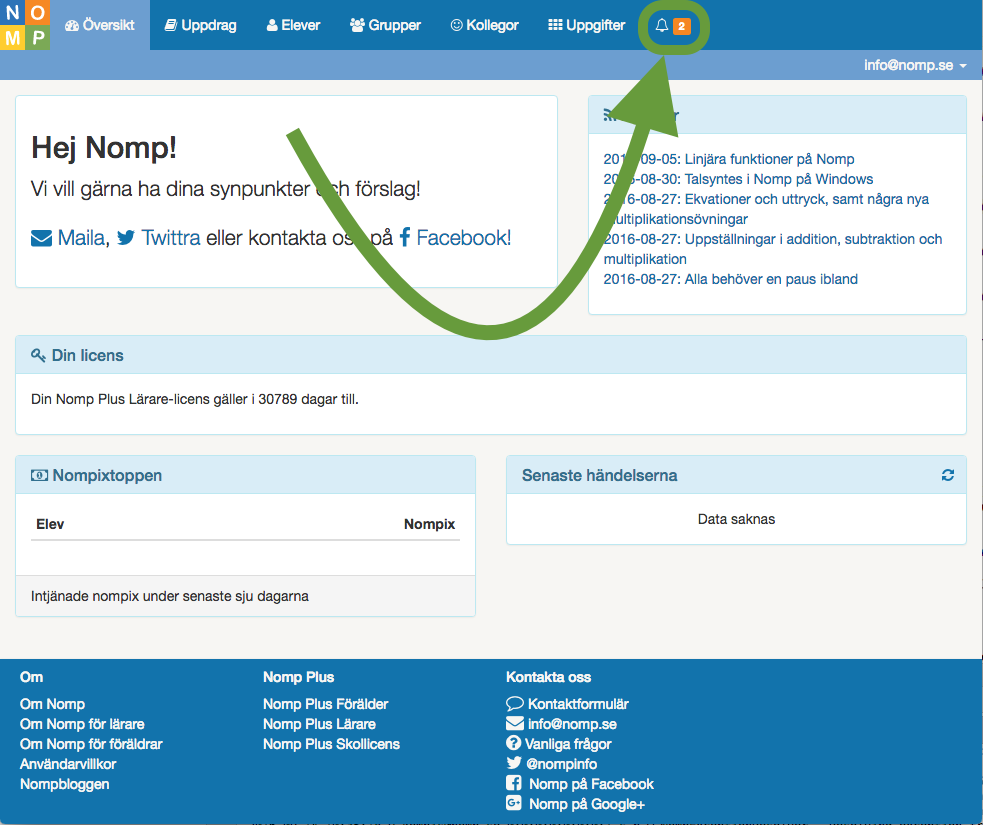Click the question mark icon by Vanliga frågor
Image resolution: width=983 pixels, height=825 pixels.
(513, 743)
